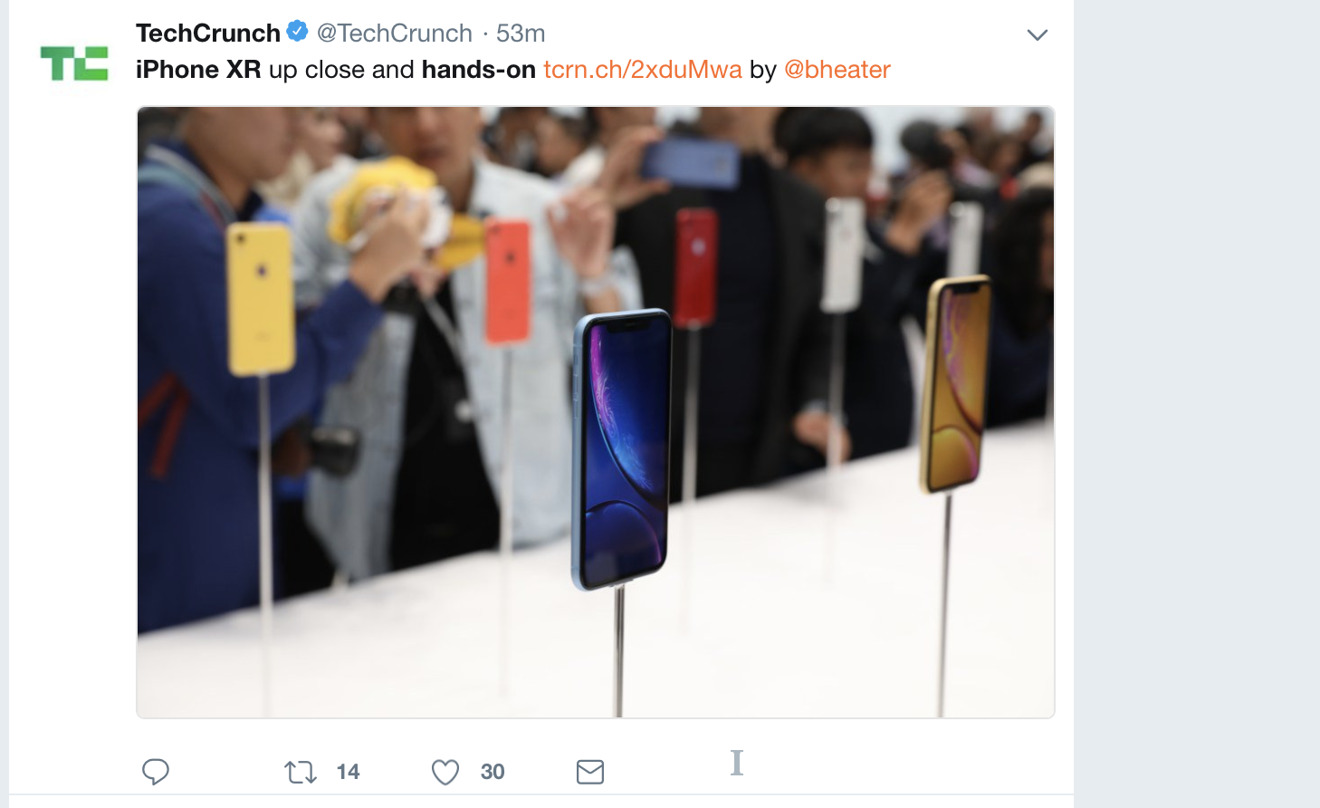Share tweet via the envelope message icon
This screenshot has height=808, width=1320.
point(590,772)
